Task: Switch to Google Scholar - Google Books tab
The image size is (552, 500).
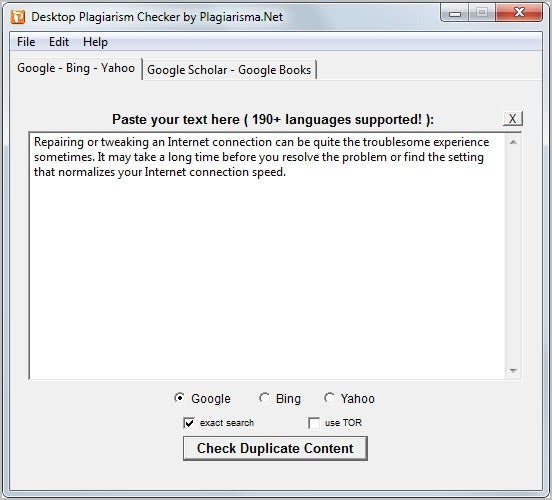Action: (229, 70)
